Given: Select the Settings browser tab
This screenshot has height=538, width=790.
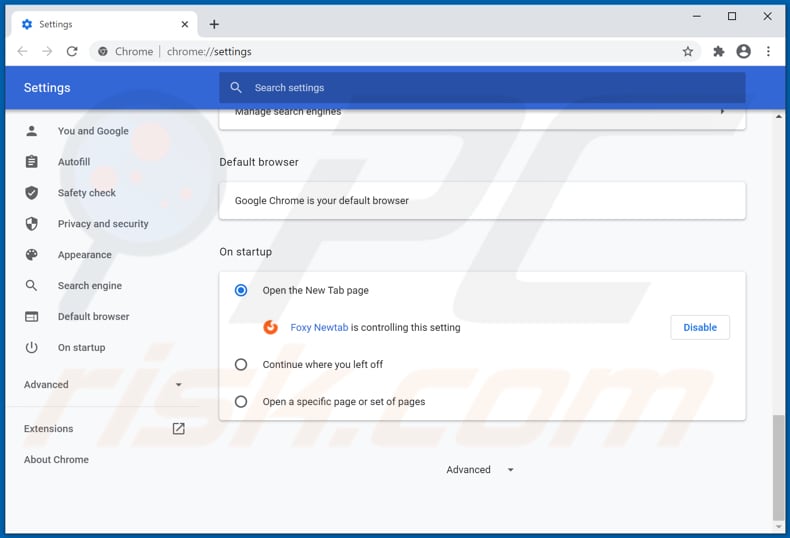Looking at the screenshot, I should click(x=104, y=24).
